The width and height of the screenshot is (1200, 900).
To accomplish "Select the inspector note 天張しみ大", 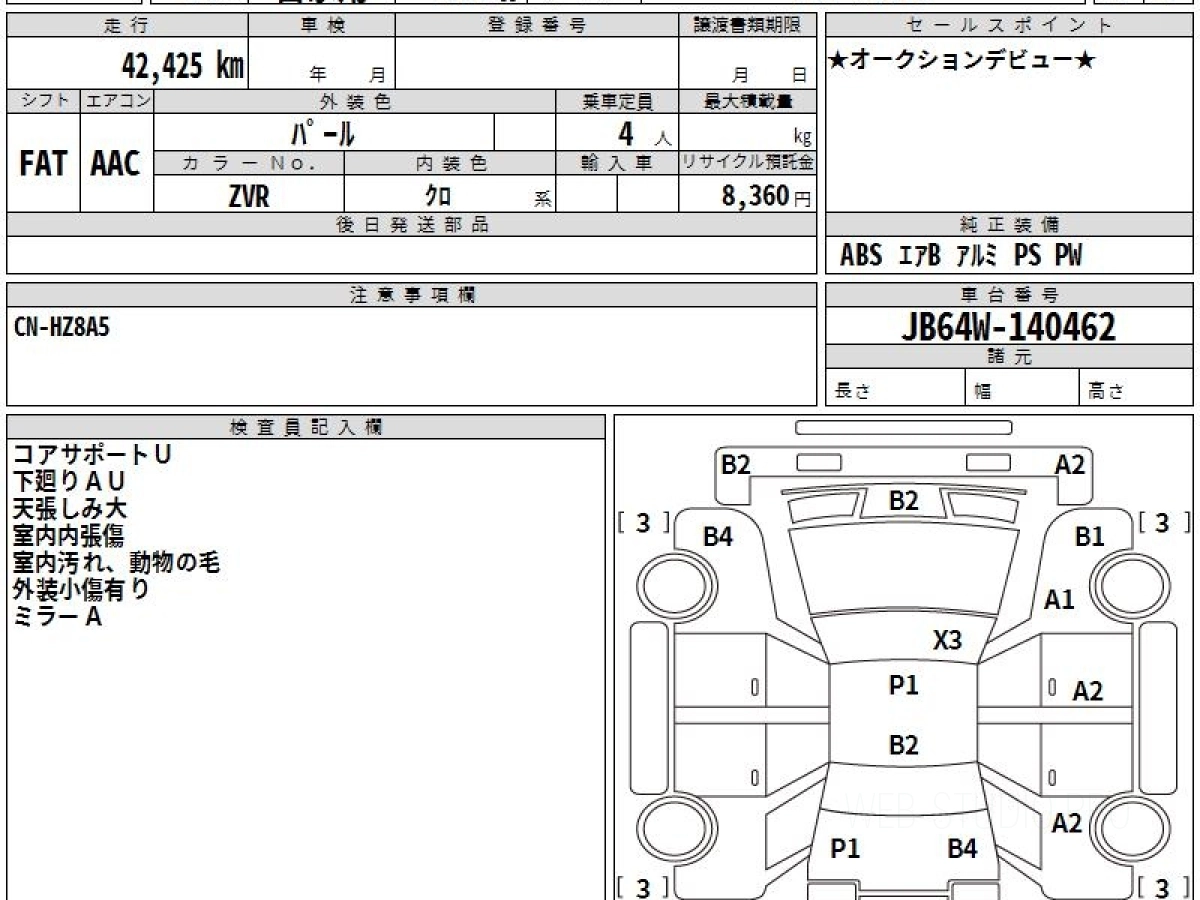I will (69, 509).
